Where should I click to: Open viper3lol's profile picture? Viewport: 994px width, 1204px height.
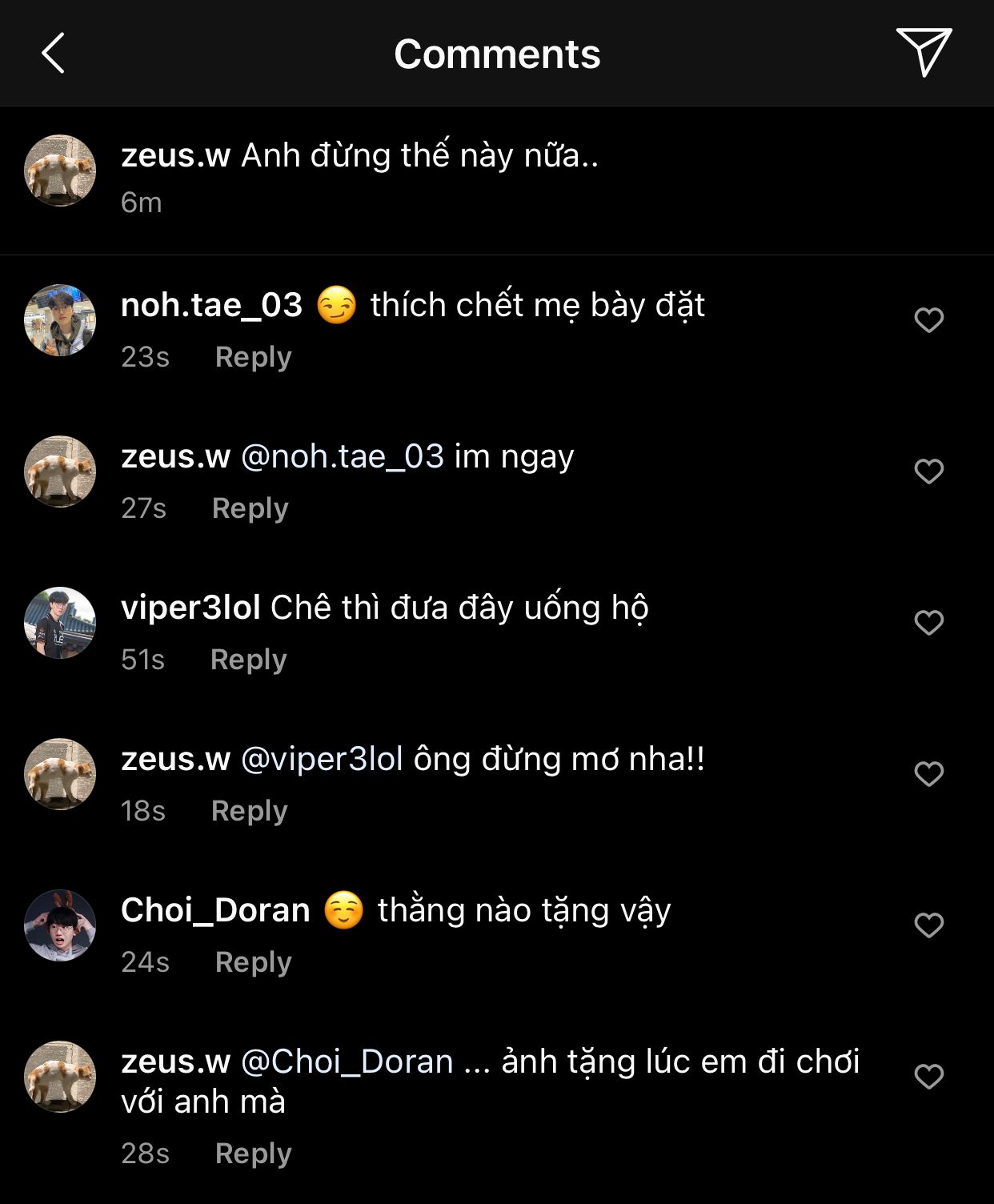pyautogui.click(x=60, y=623)
